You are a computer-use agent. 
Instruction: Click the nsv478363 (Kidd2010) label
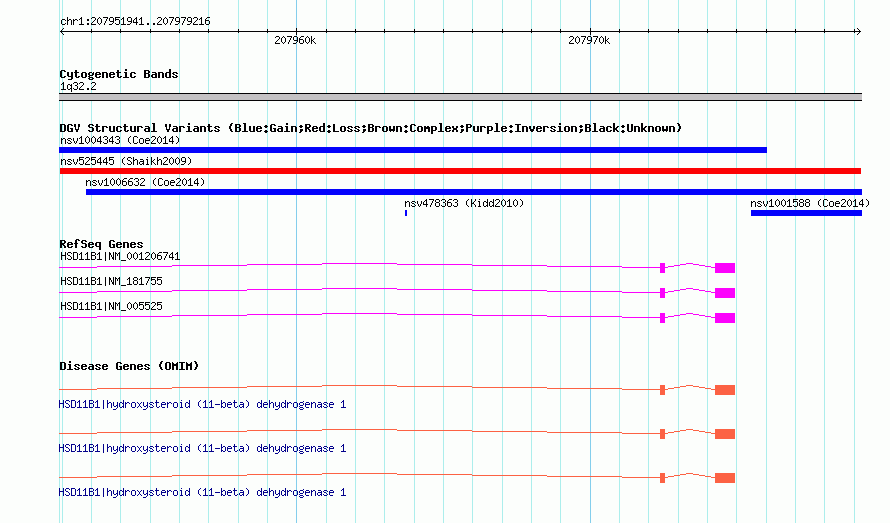(464, 203)
